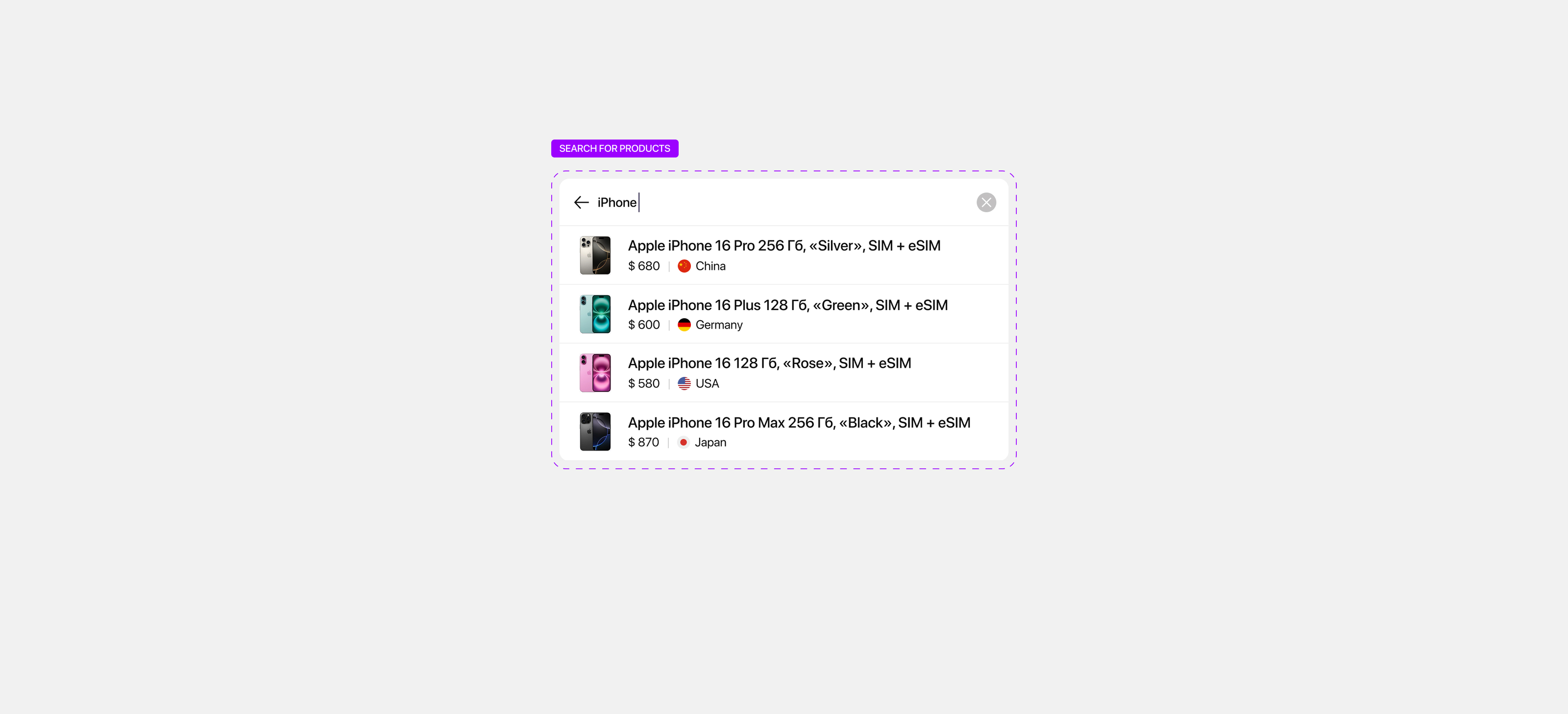Click the $ 870 price

click(x=643, y=443)
